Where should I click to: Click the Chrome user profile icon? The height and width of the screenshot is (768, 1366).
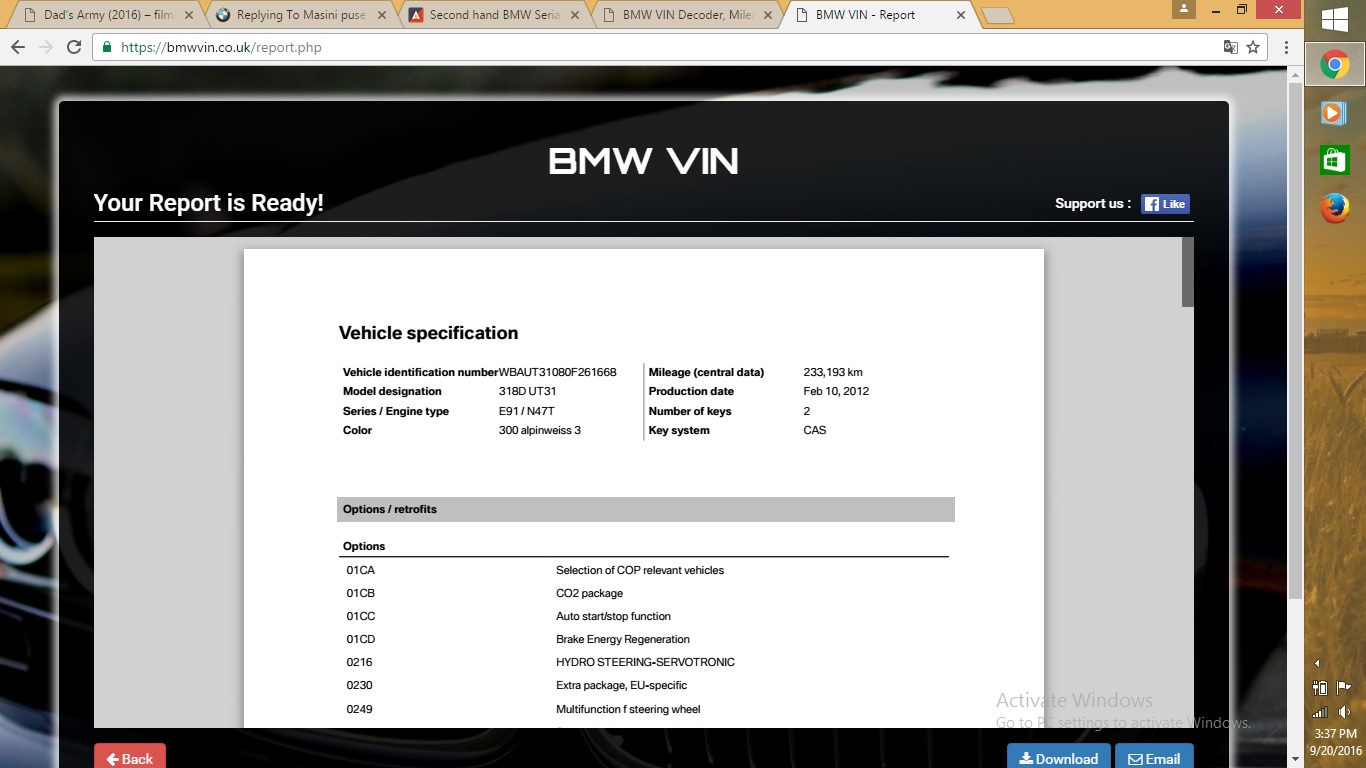point(1185,9)
